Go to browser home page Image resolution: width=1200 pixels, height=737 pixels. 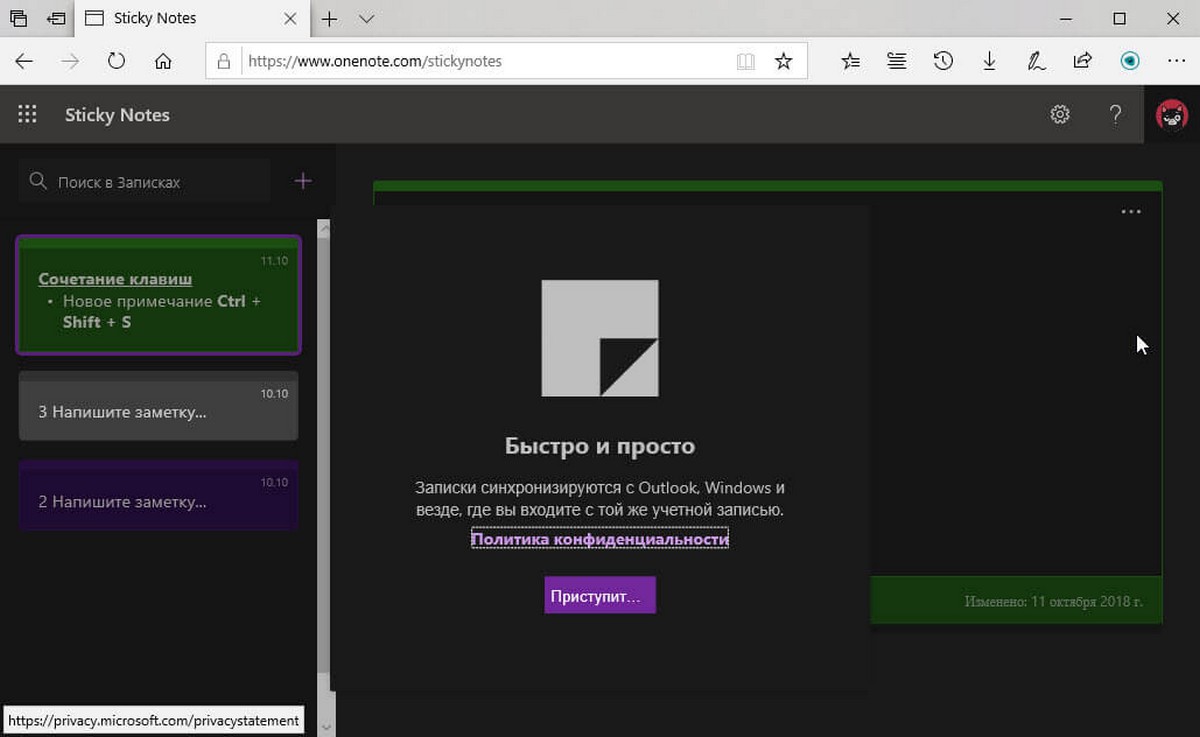[x=163, y=61]
